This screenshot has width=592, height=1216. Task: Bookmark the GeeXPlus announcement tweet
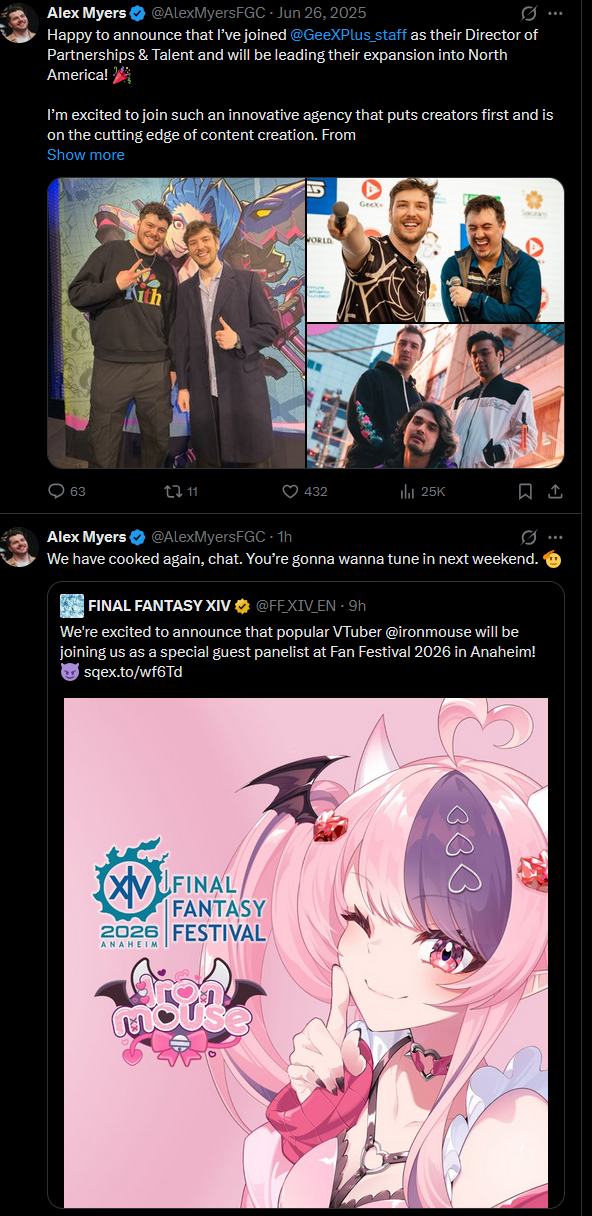pyautogui.click(x=525, y=491)
